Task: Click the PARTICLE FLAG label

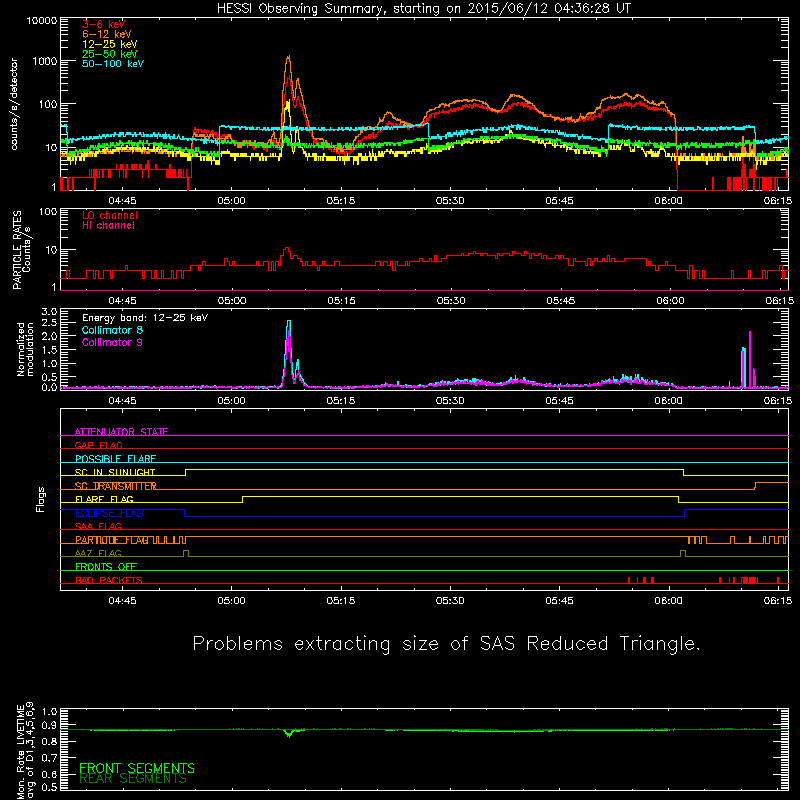Action: pyautogui.click(x=112, y=540)
